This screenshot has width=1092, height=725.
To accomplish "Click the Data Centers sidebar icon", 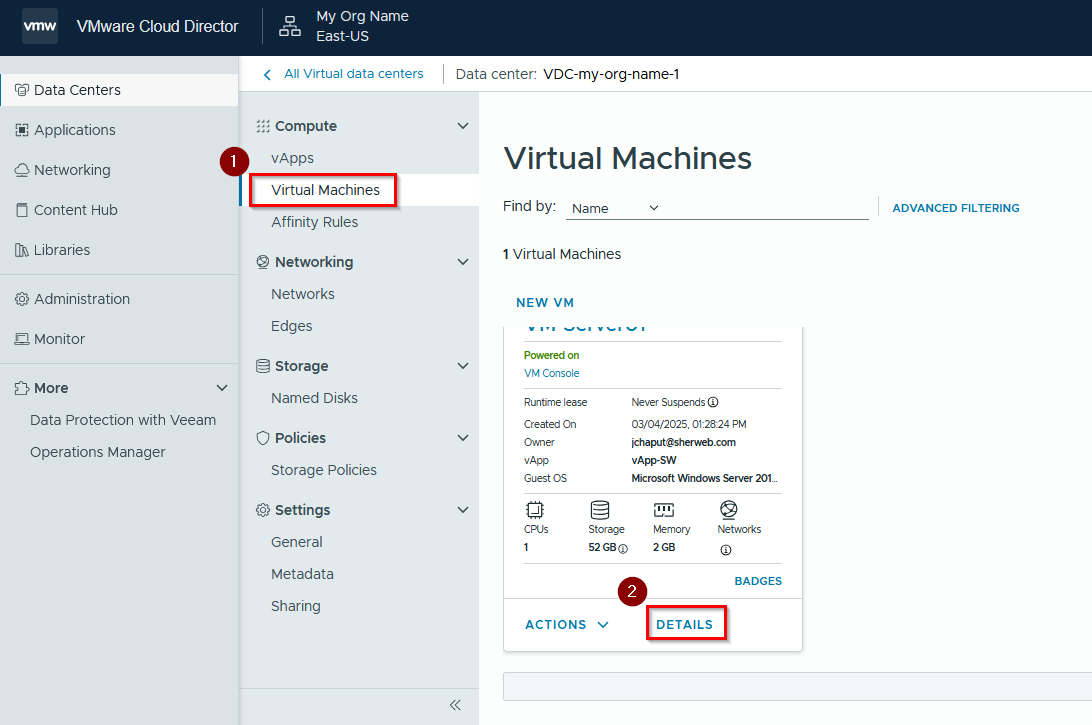I will point(22,90).
